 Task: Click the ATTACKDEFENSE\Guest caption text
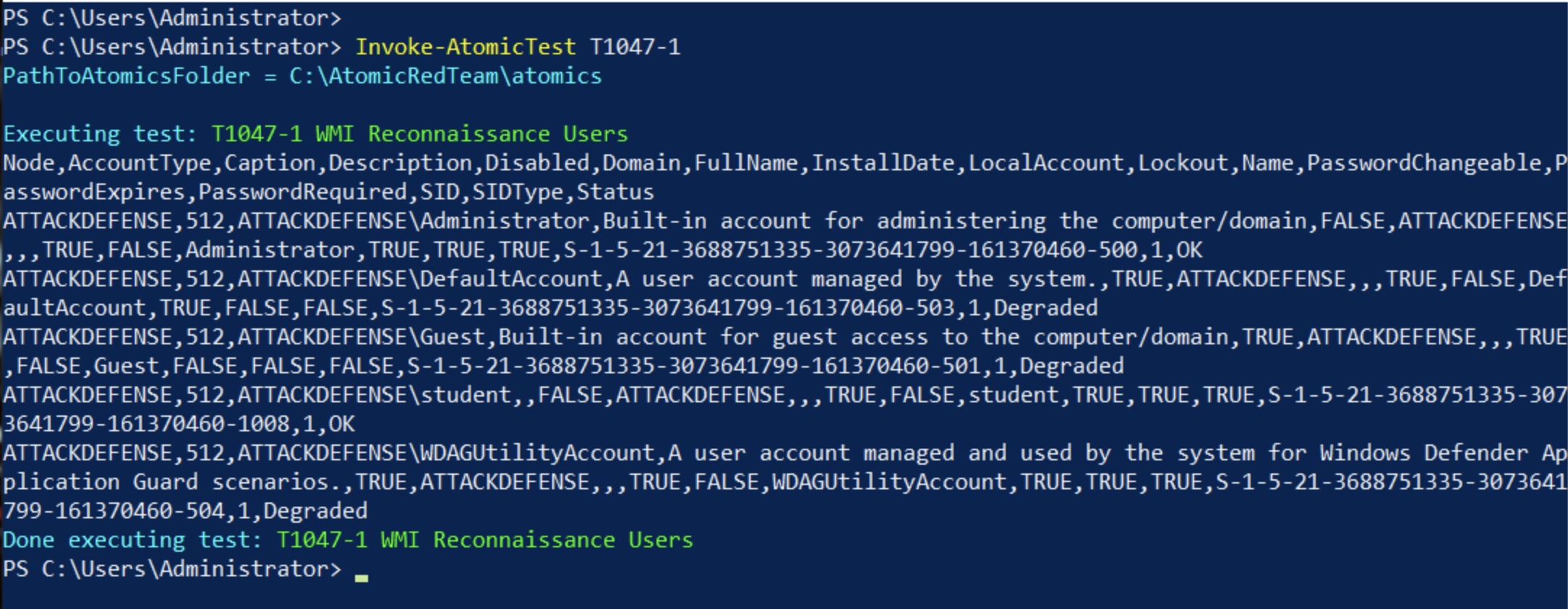point(361,337)
